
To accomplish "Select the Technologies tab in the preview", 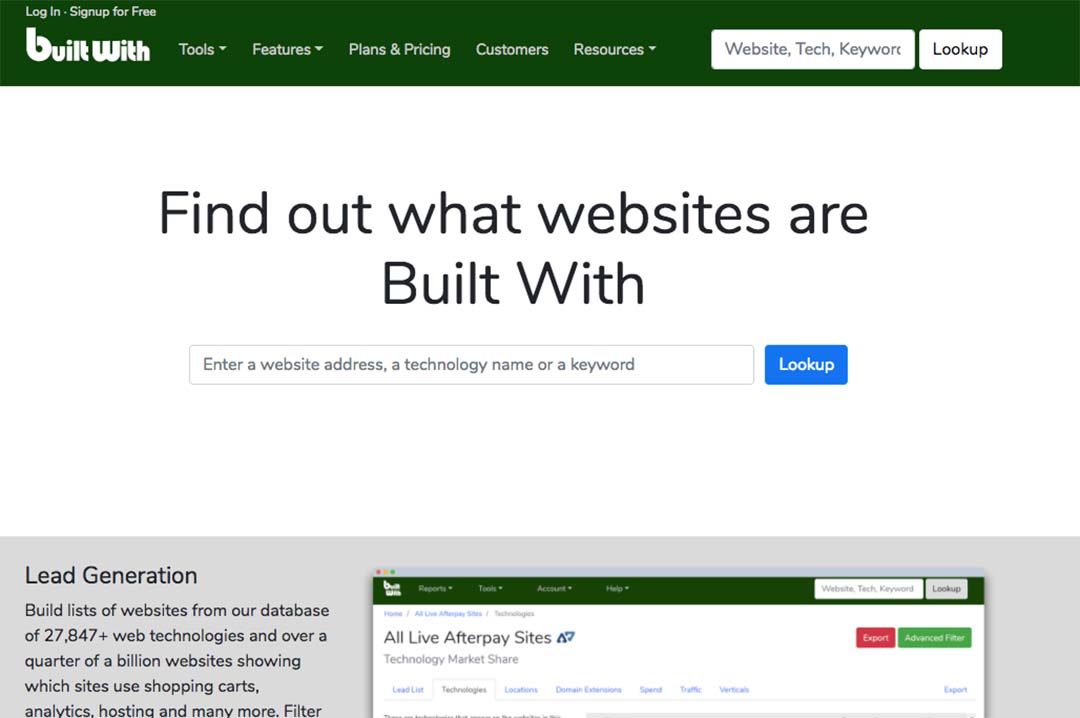I will click(463, 689).
